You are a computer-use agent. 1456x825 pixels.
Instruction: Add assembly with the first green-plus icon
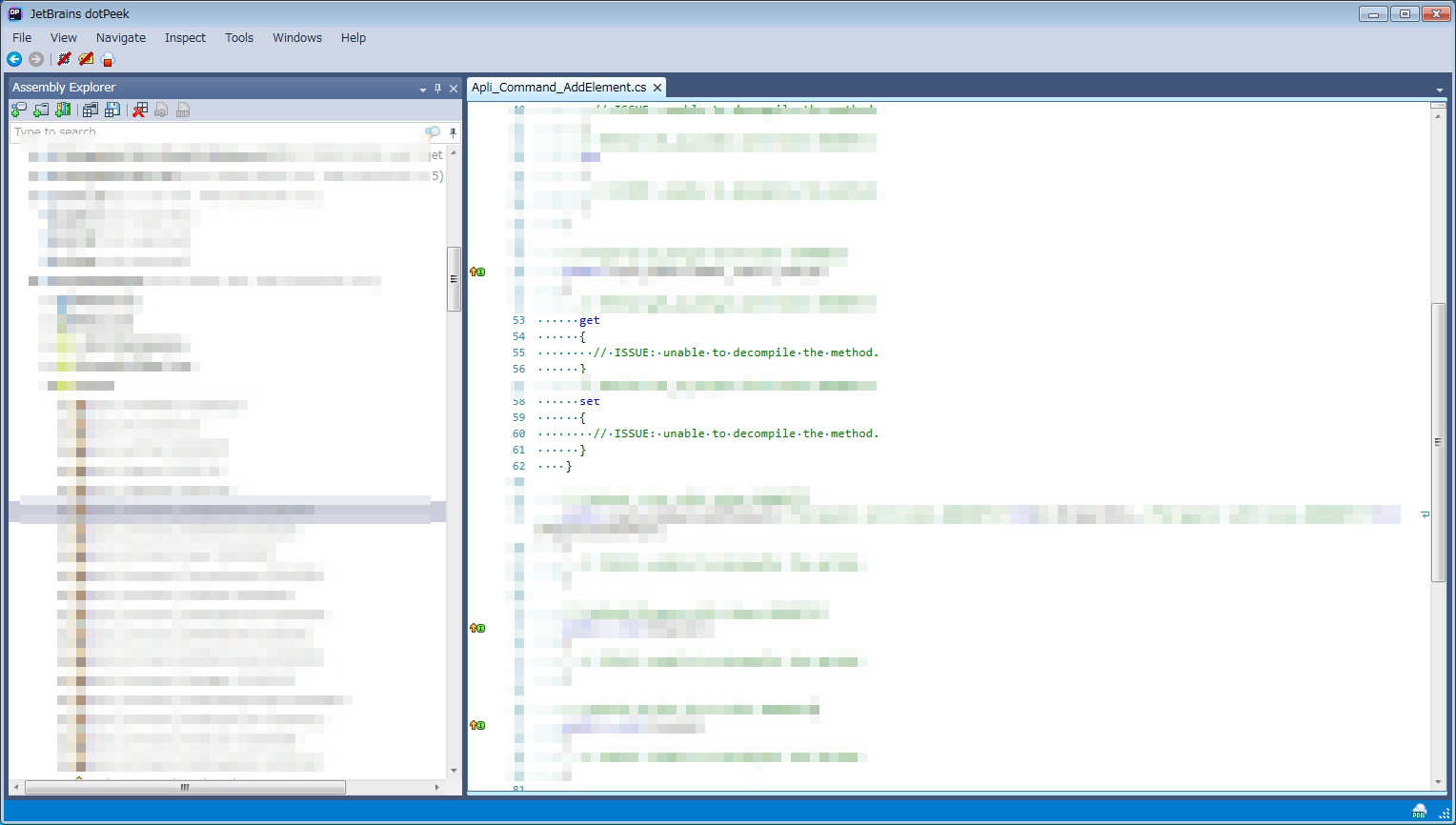click(x=19, y=110)
